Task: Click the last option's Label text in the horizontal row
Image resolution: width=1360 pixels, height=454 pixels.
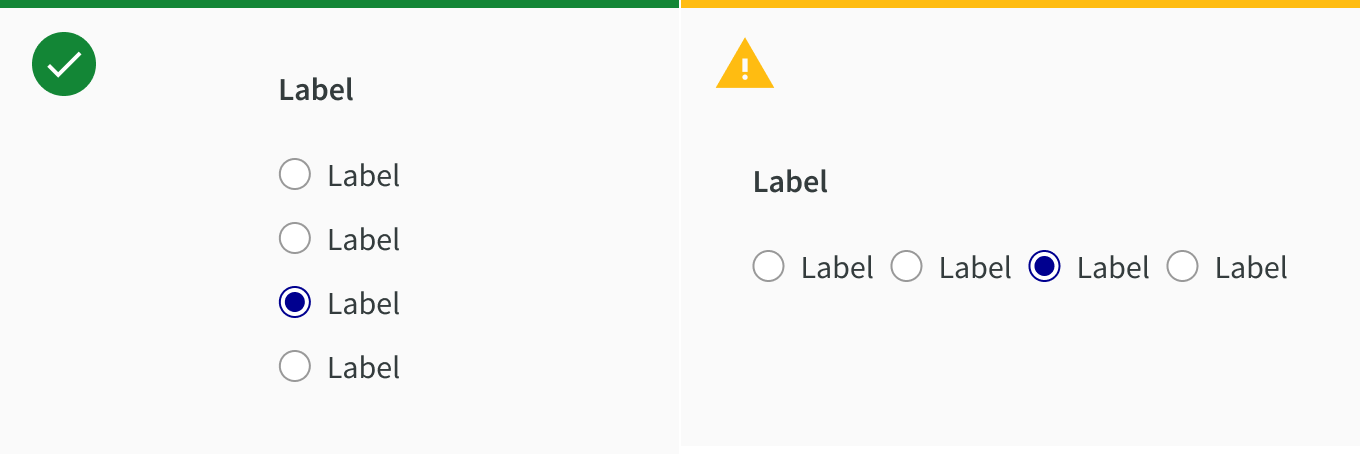Action: [1251, 268]
